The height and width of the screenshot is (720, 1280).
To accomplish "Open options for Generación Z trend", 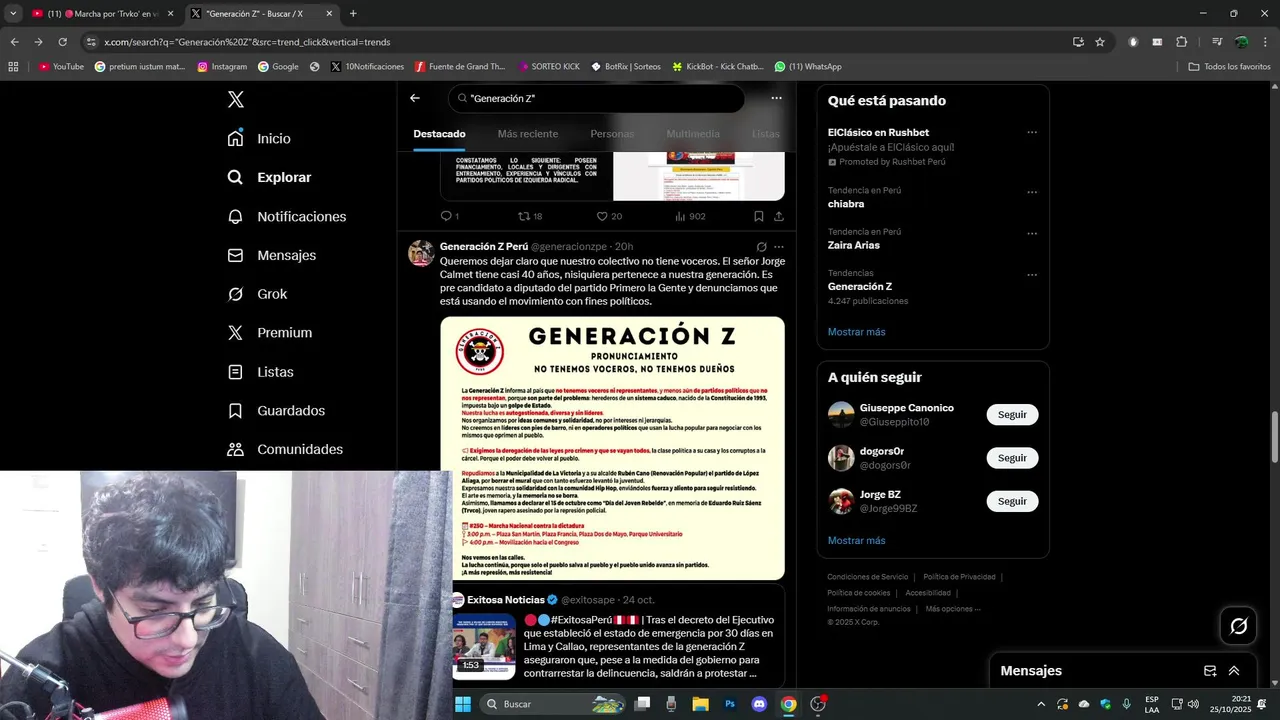I will (x=1032, y=274).
